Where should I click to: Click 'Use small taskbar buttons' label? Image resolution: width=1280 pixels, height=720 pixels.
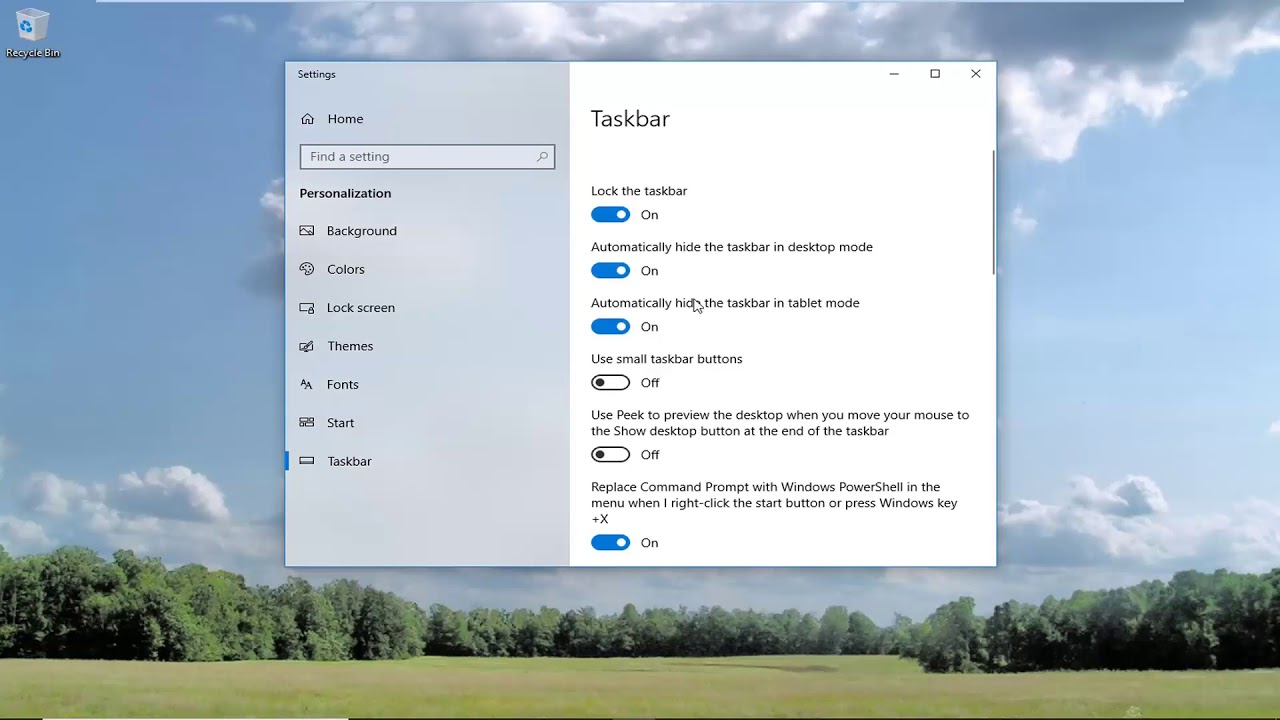click(667, 359)
